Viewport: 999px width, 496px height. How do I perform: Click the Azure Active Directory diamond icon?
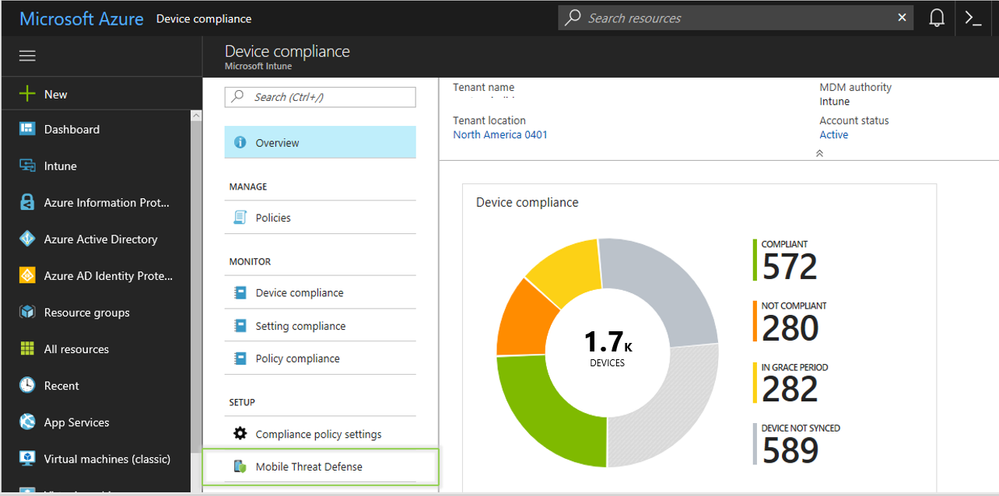click(27, 239)
